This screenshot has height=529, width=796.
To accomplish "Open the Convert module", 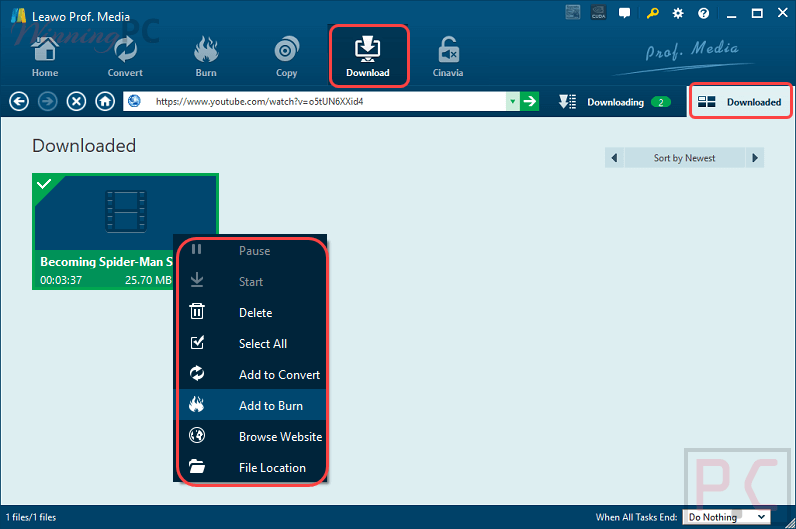I will click(x=125, y=56).
